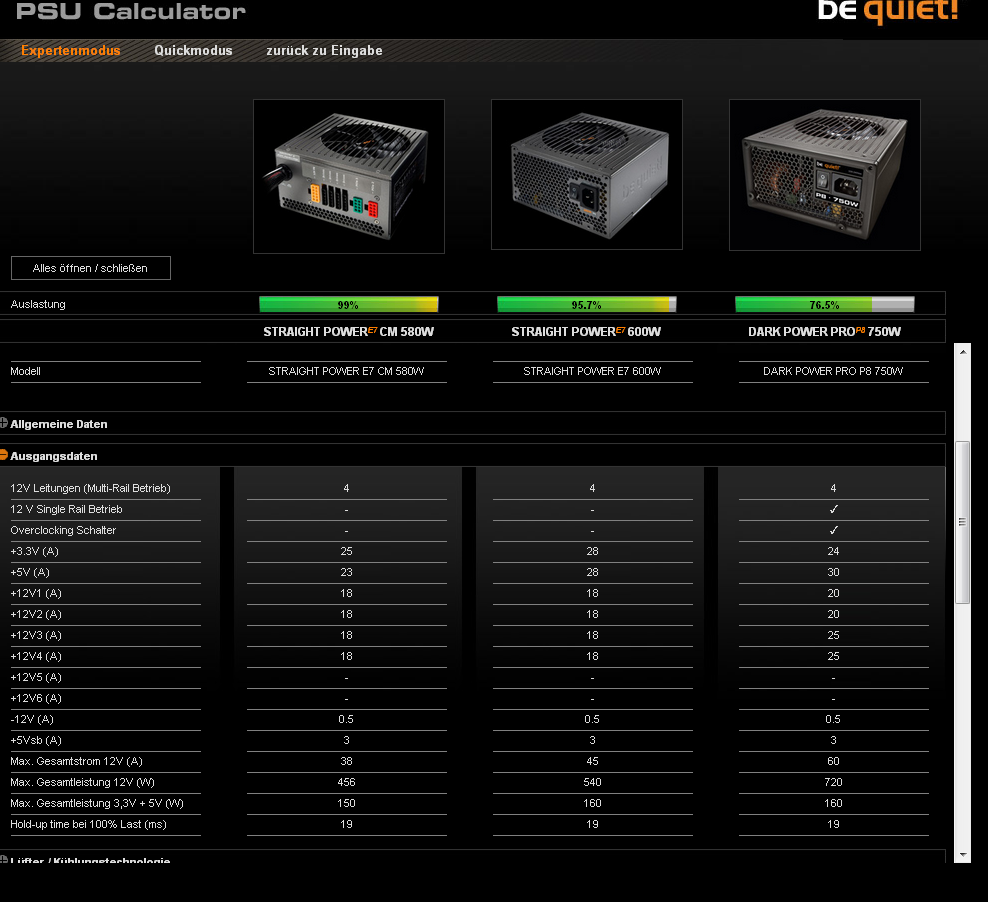This screenshot has width=988, height=902.
Task: Click the 456 W value for 580W model
Action: (x=347, y=782)
